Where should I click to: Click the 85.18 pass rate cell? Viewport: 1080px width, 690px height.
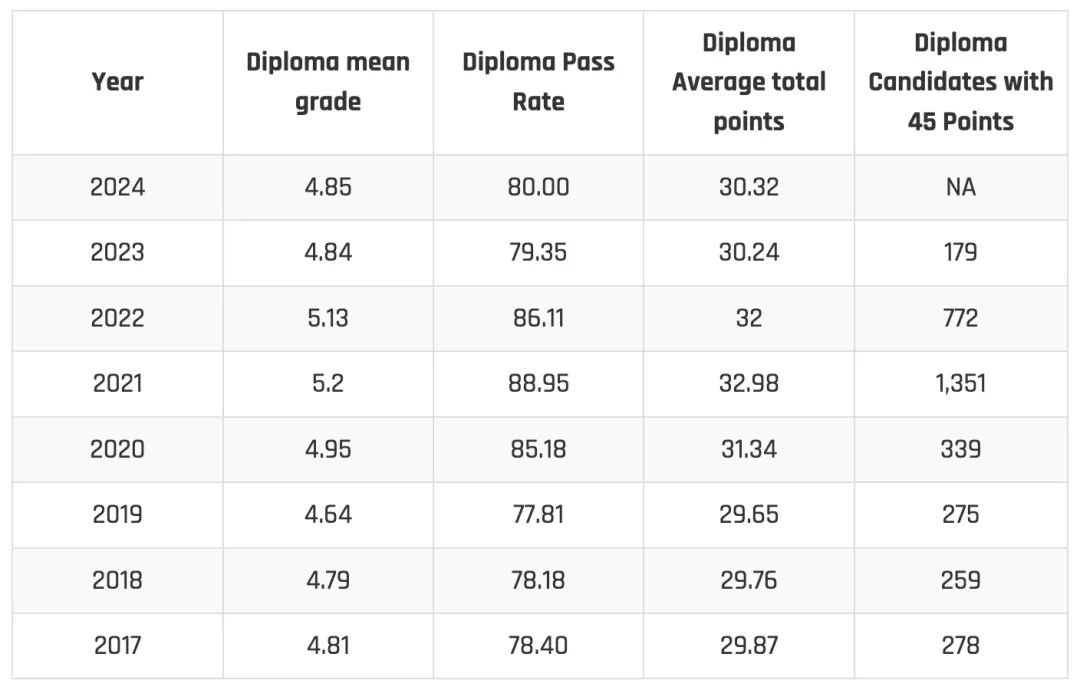pyautogui.click(x=538, y=450)
